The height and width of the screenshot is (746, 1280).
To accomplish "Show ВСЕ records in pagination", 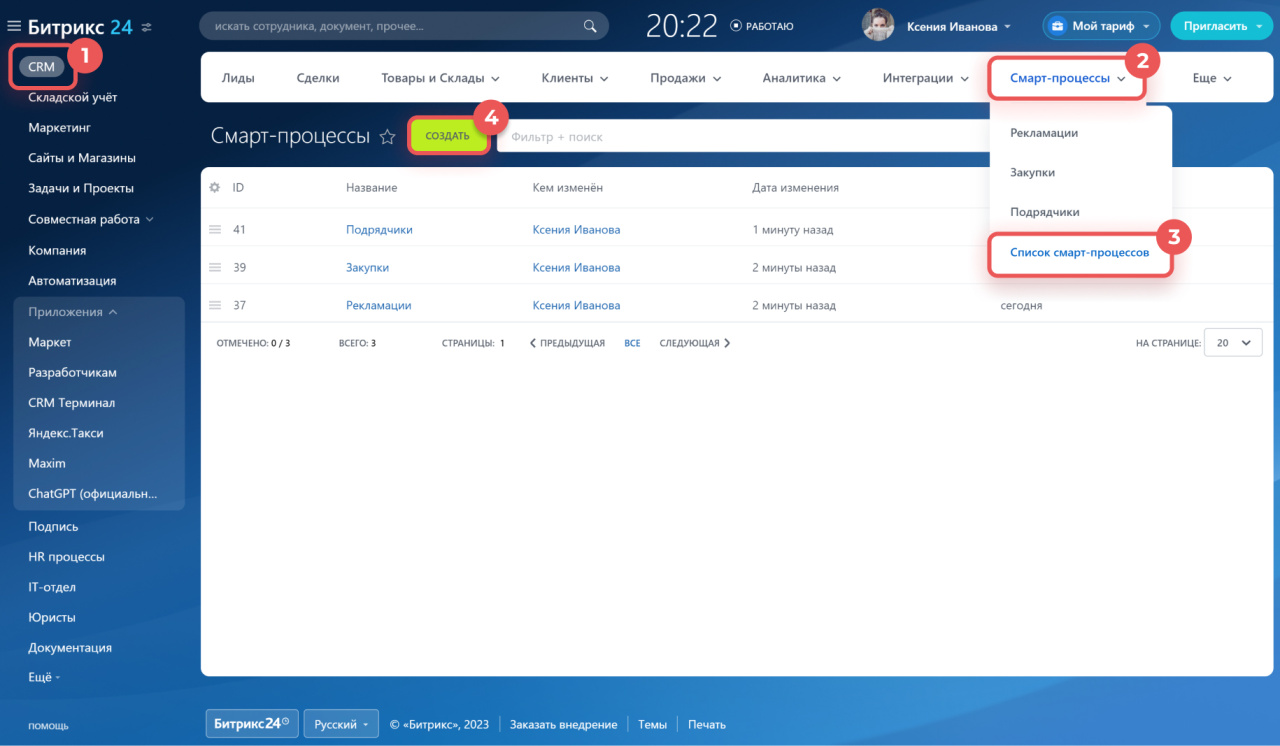I will [632, 343].
